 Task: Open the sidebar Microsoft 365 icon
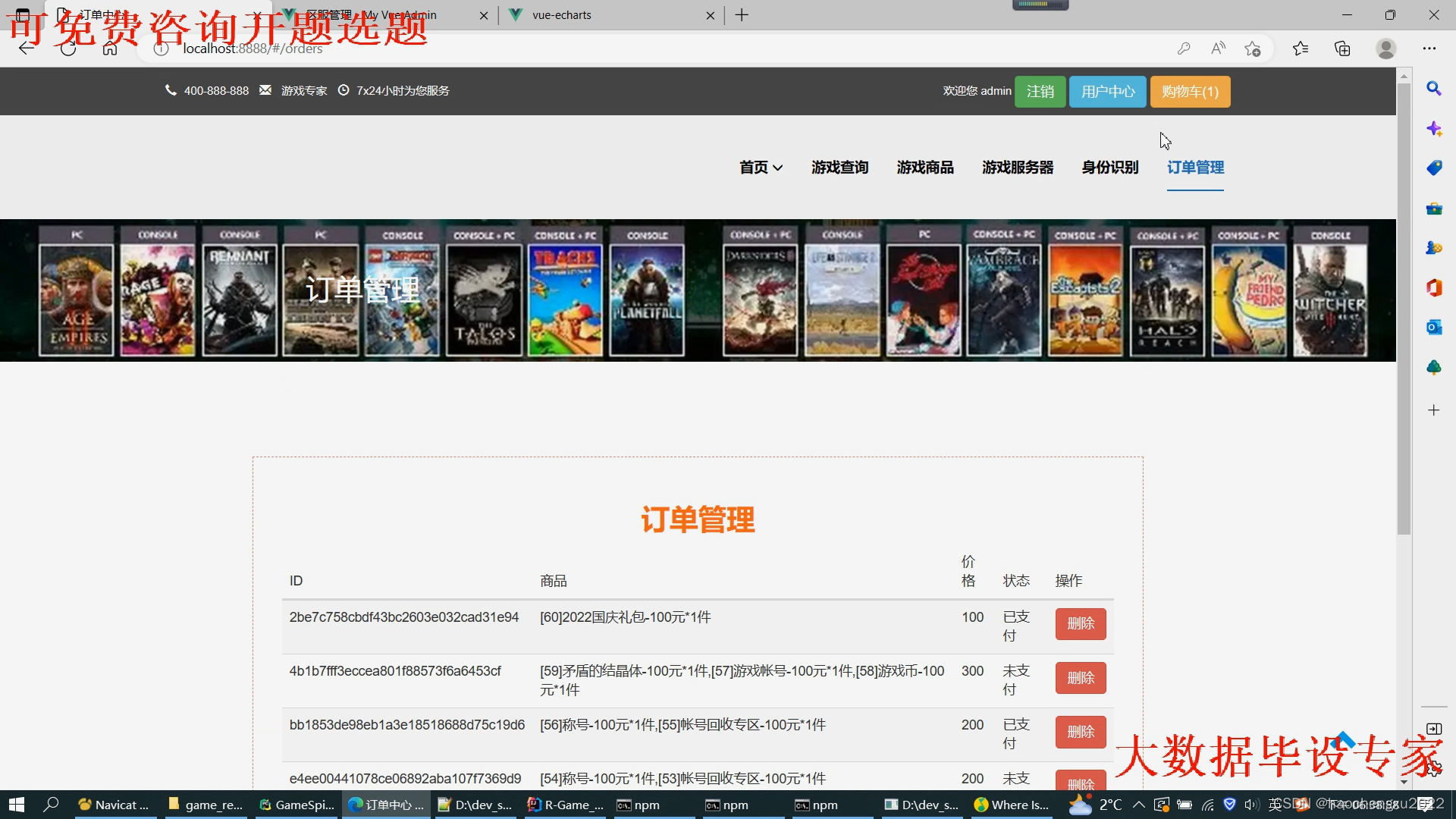pyautogui.click(x=1433, y=287)
